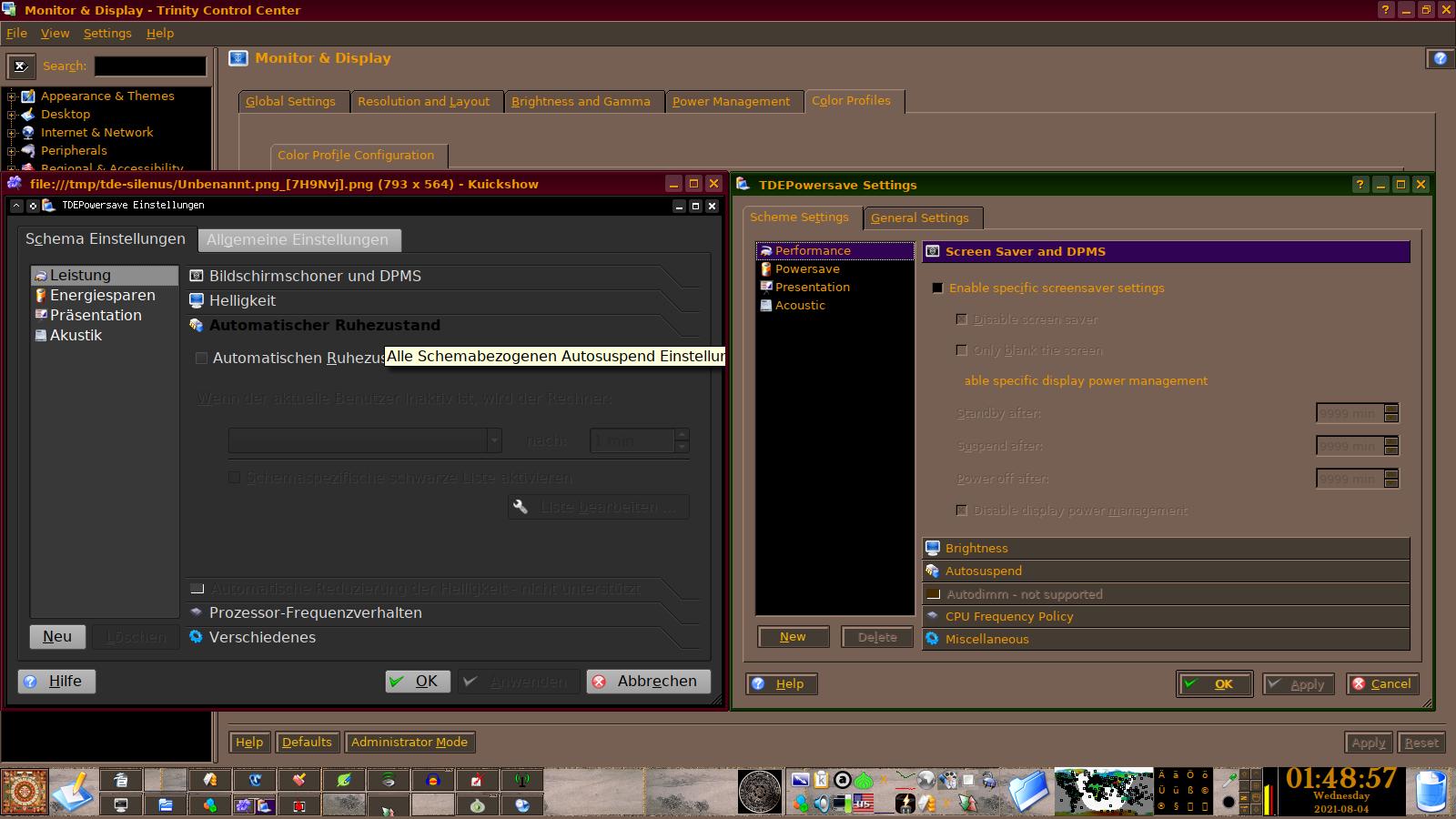Click the Klipper clipboard tray icon
The width and height of the screenshot is (1456, 819).
click(x=822, y=780)
